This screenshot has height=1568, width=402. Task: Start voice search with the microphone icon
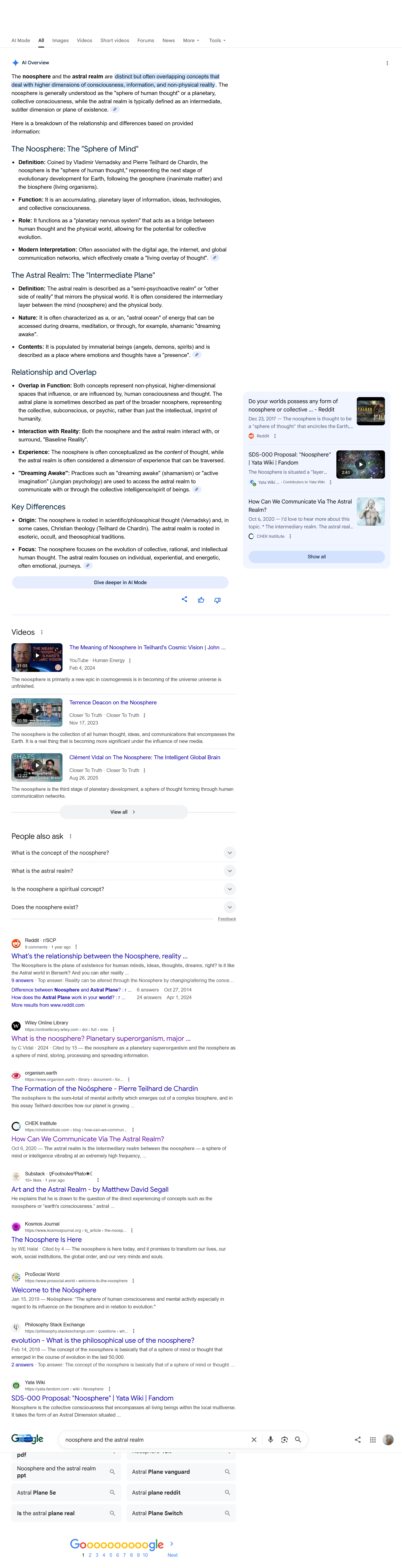point(271,1440)
